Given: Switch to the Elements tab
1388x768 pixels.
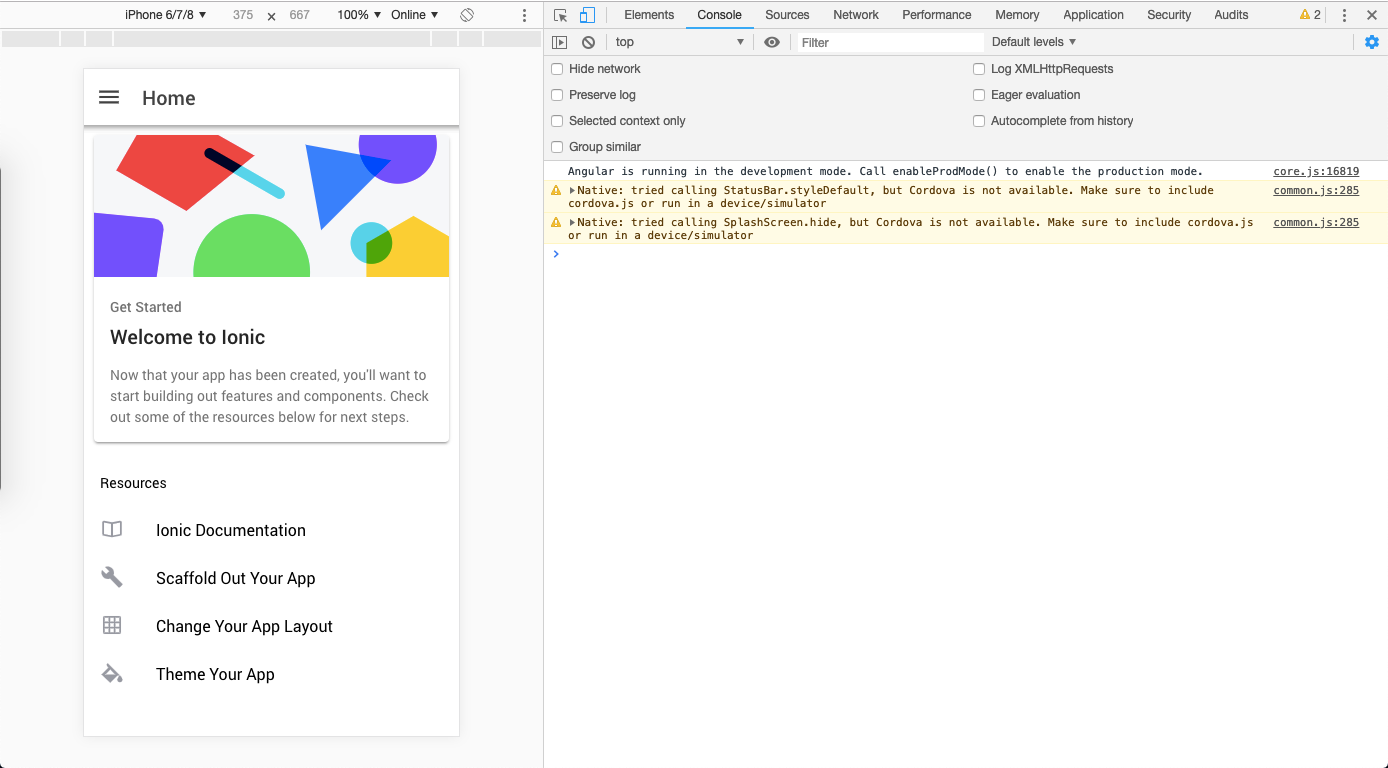Looking at the screenshot, I should tap(649, 15).
